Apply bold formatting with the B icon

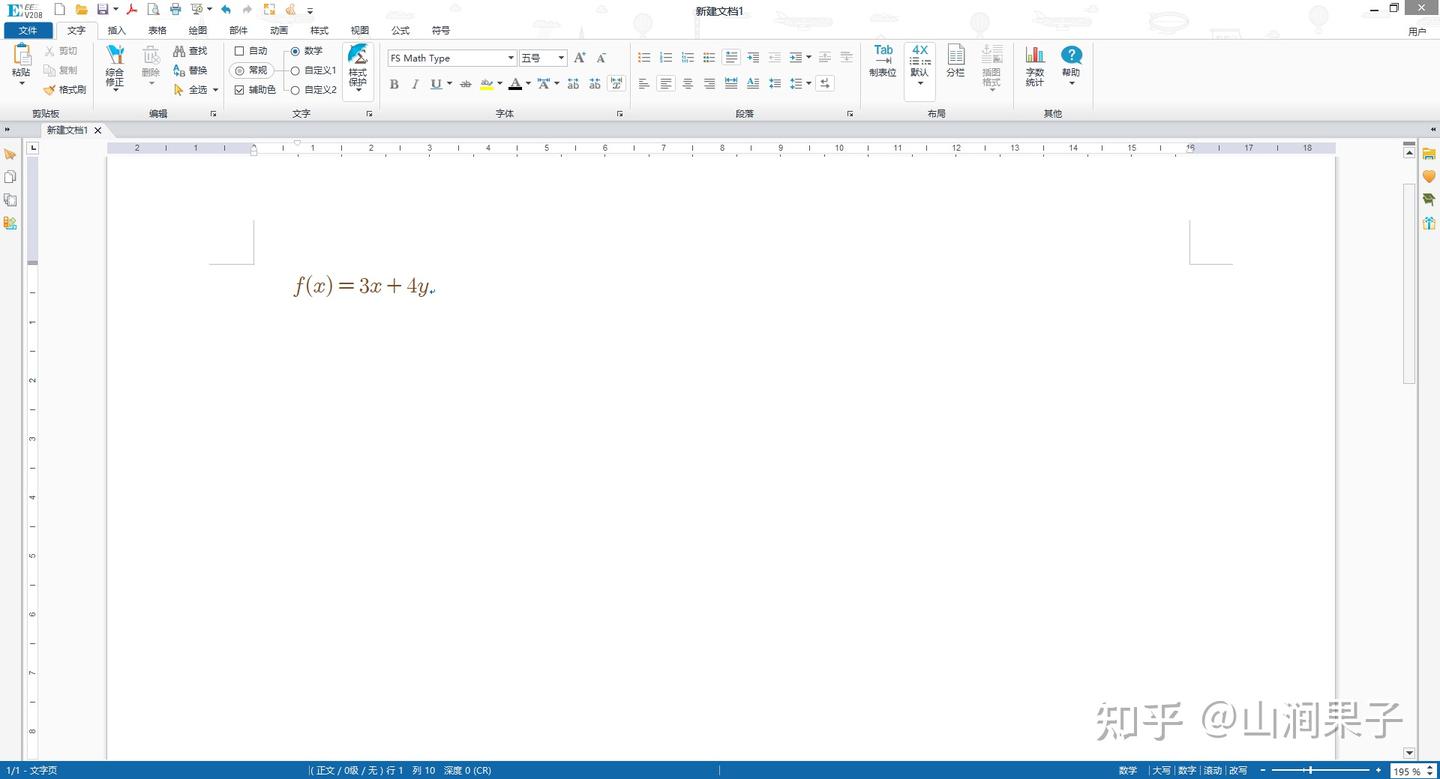click(394, 84)
